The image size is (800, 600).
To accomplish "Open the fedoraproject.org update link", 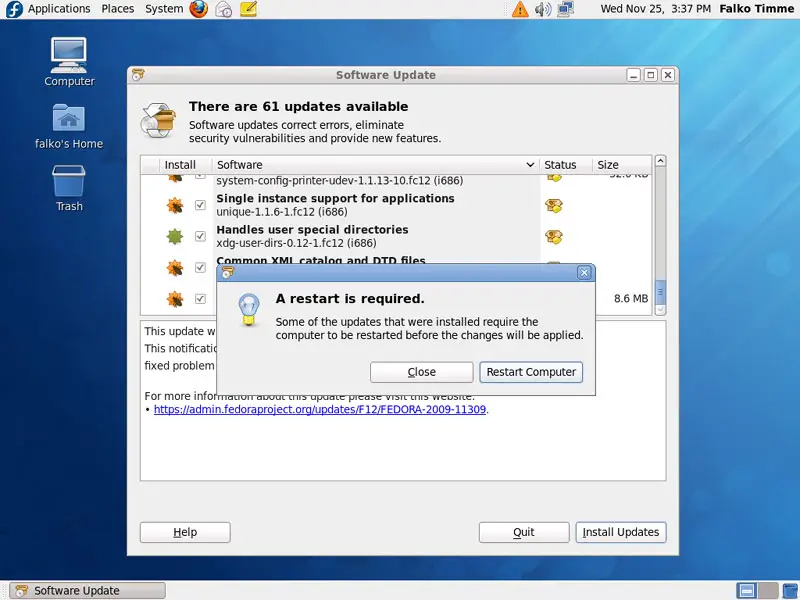I will click(x=320, y=409).
